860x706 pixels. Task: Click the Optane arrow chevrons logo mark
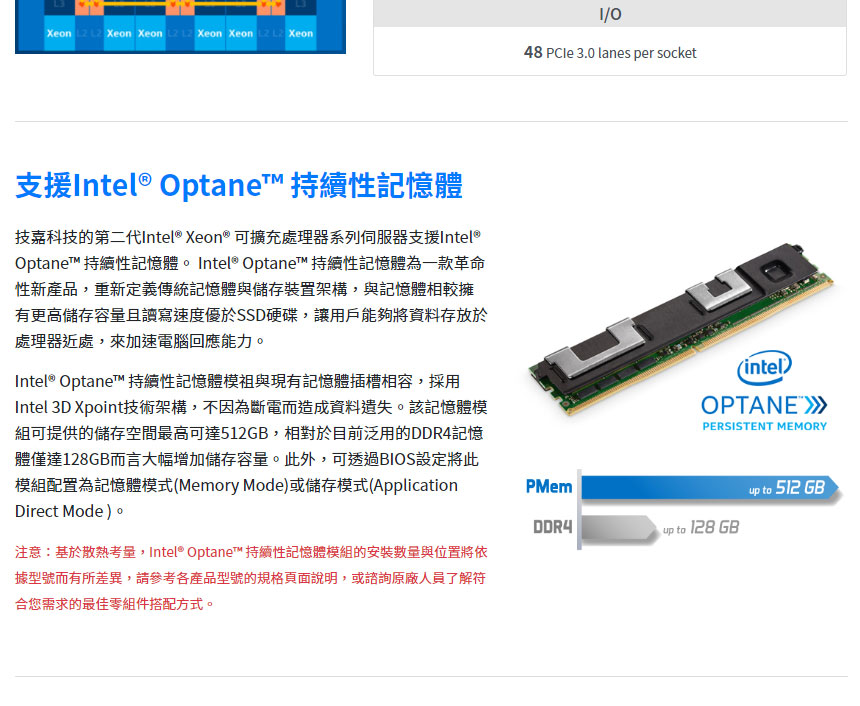816,406
